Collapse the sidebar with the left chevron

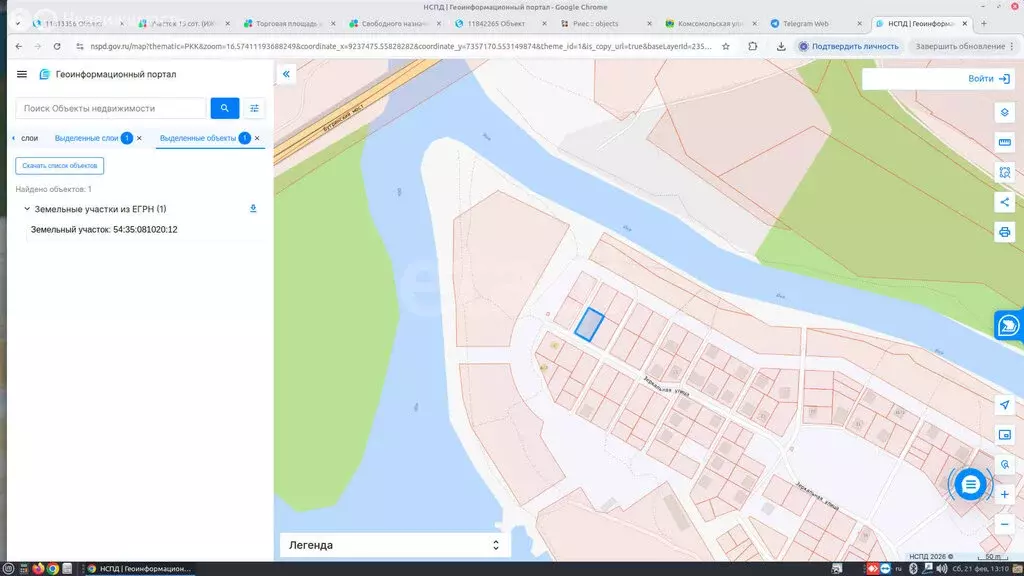(x=285, y=74)
